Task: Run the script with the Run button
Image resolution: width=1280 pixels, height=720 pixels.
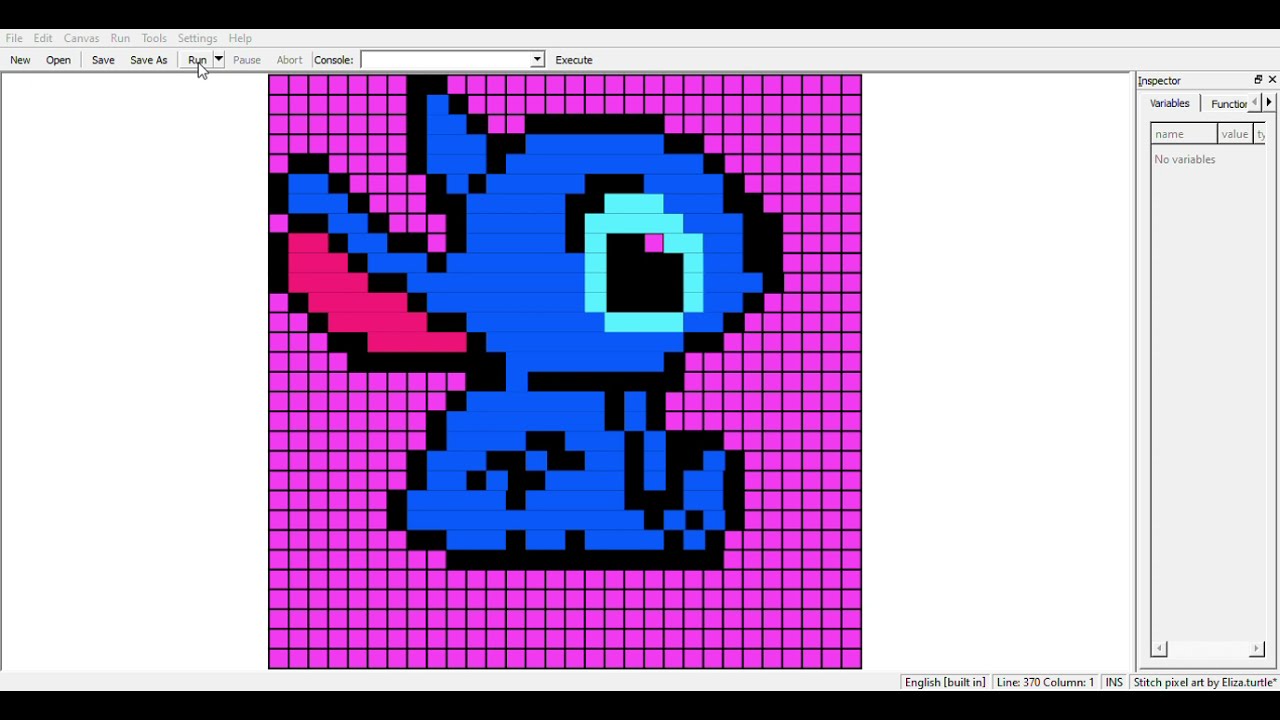Action: [x=197, y=60]
